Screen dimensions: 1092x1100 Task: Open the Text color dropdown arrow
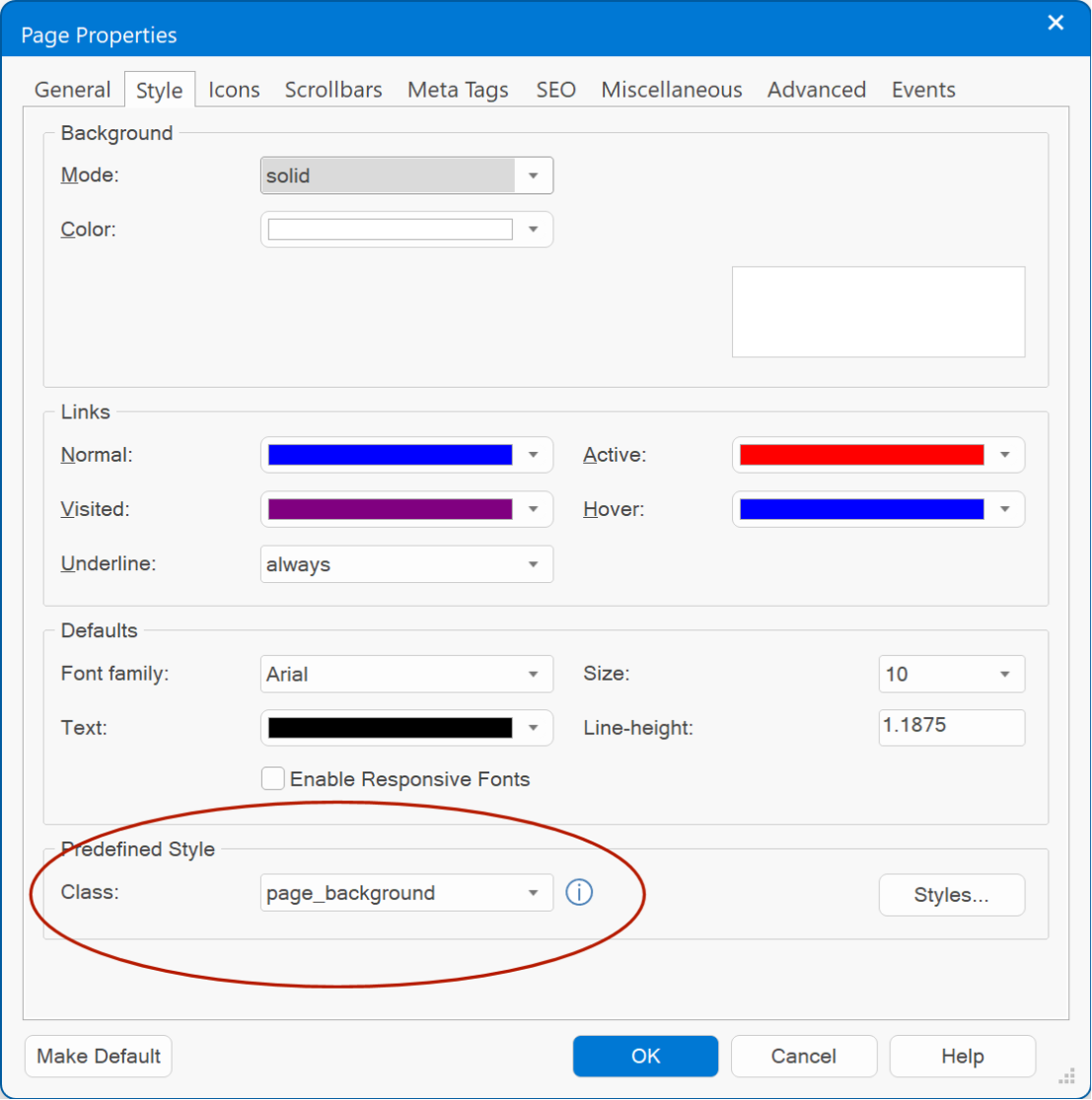533,727
